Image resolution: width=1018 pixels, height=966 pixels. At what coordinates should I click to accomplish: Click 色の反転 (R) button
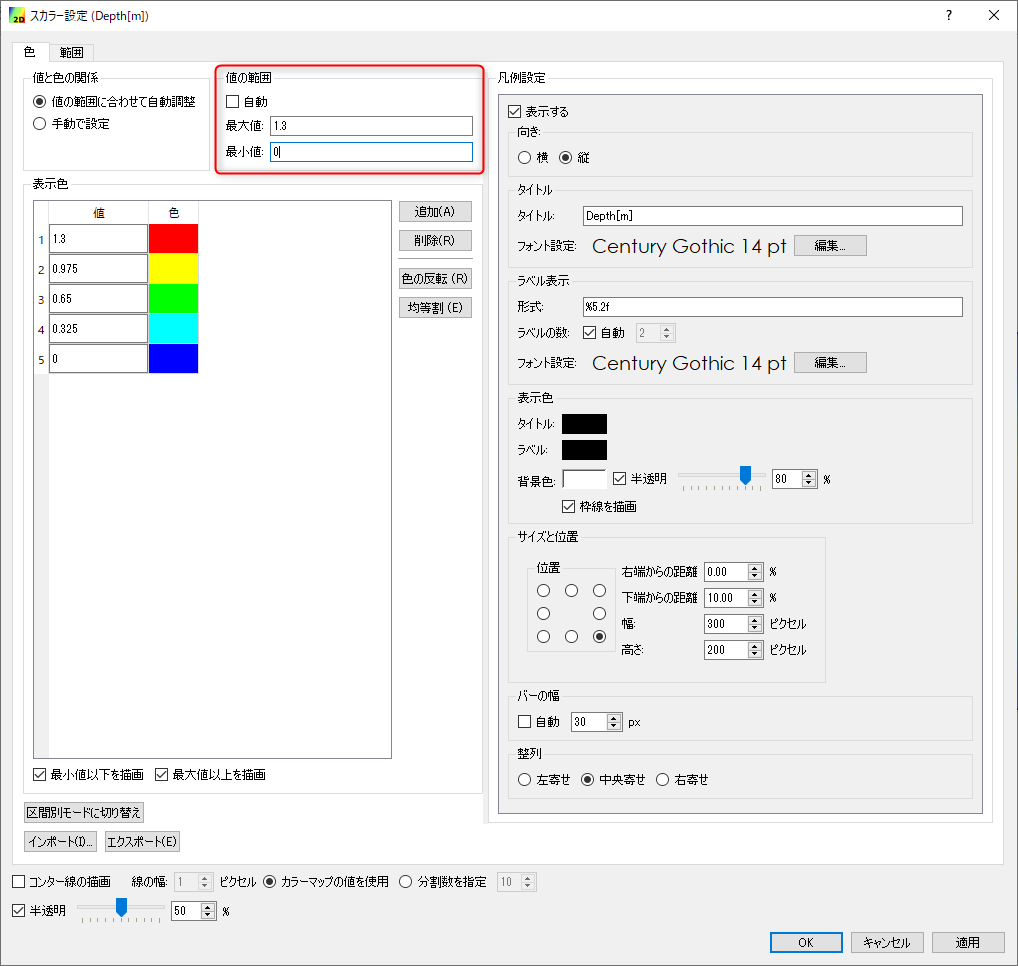pyautogui.click(x=435, y=279)
